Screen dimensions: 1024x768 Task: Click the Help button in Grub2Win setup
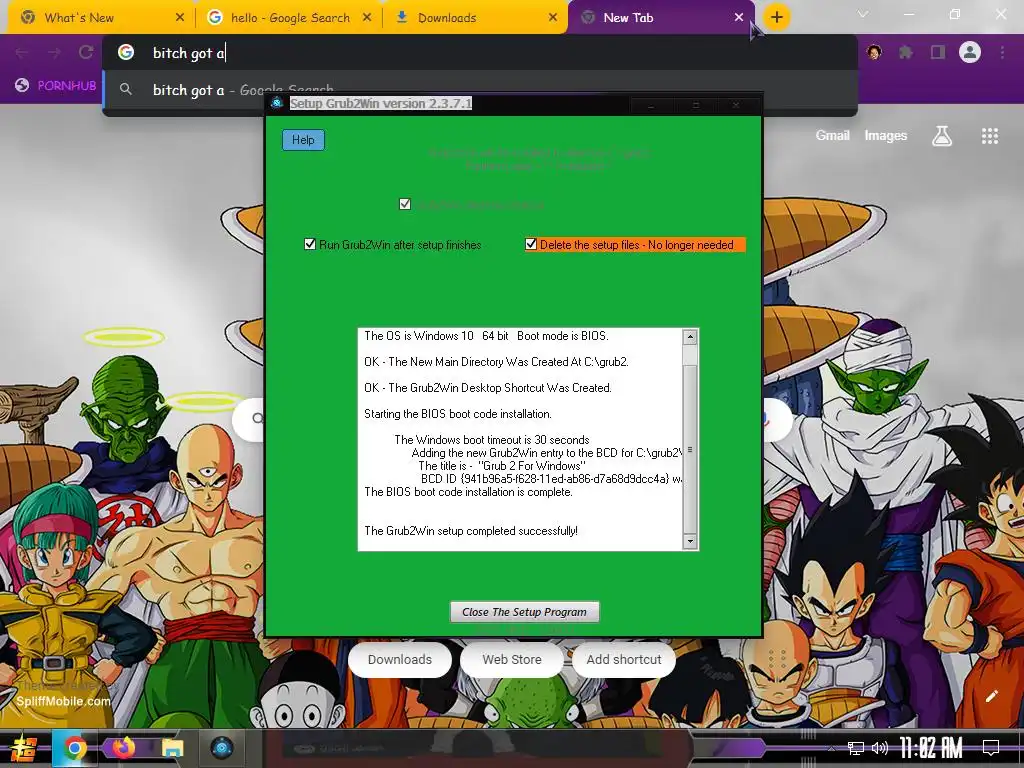(x=303, y=140)
